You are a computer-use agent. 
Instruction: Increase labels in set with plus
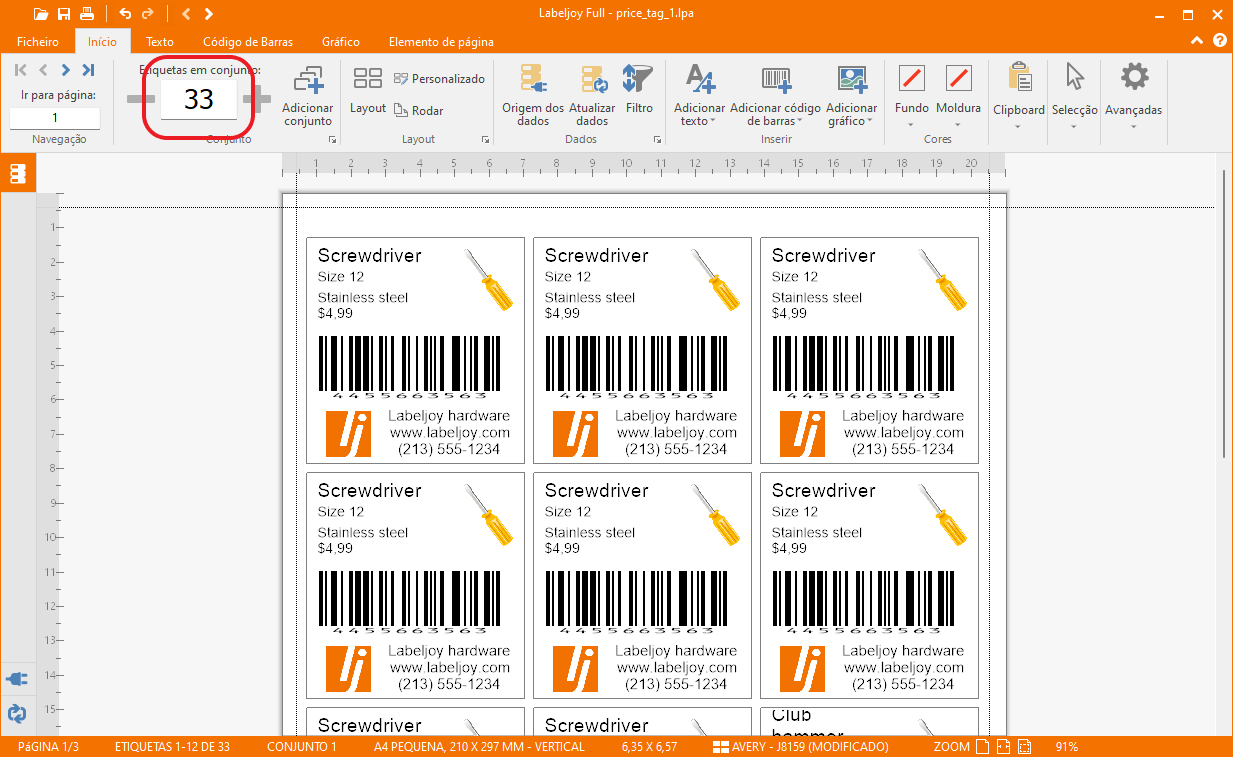pos(257,98)
